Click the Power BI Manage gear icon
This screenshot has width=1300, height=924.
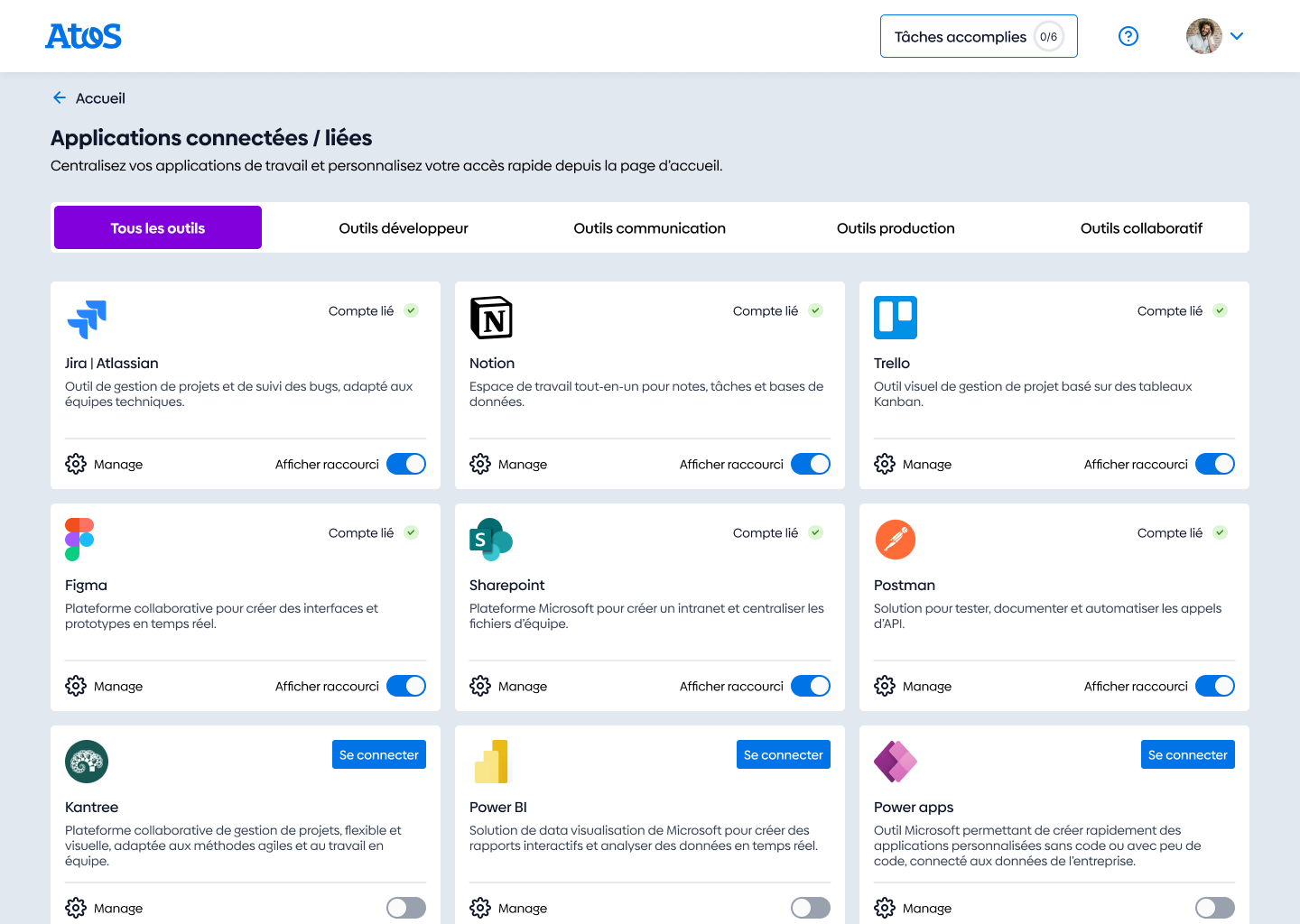coord(480,908)
